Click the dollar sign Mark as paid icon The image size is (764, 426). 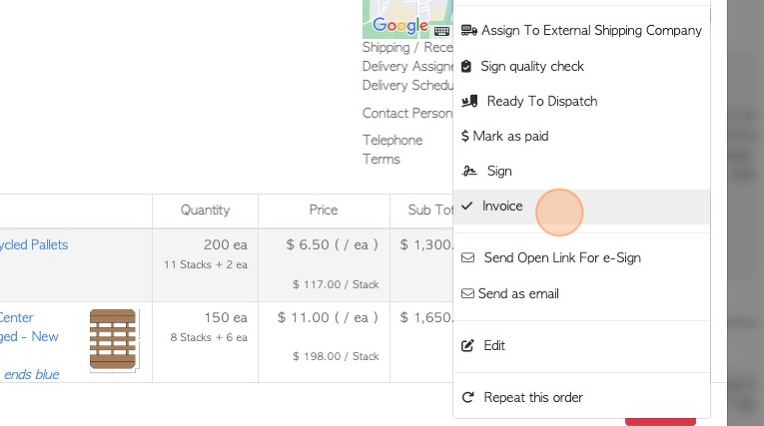tap(465, 136)
